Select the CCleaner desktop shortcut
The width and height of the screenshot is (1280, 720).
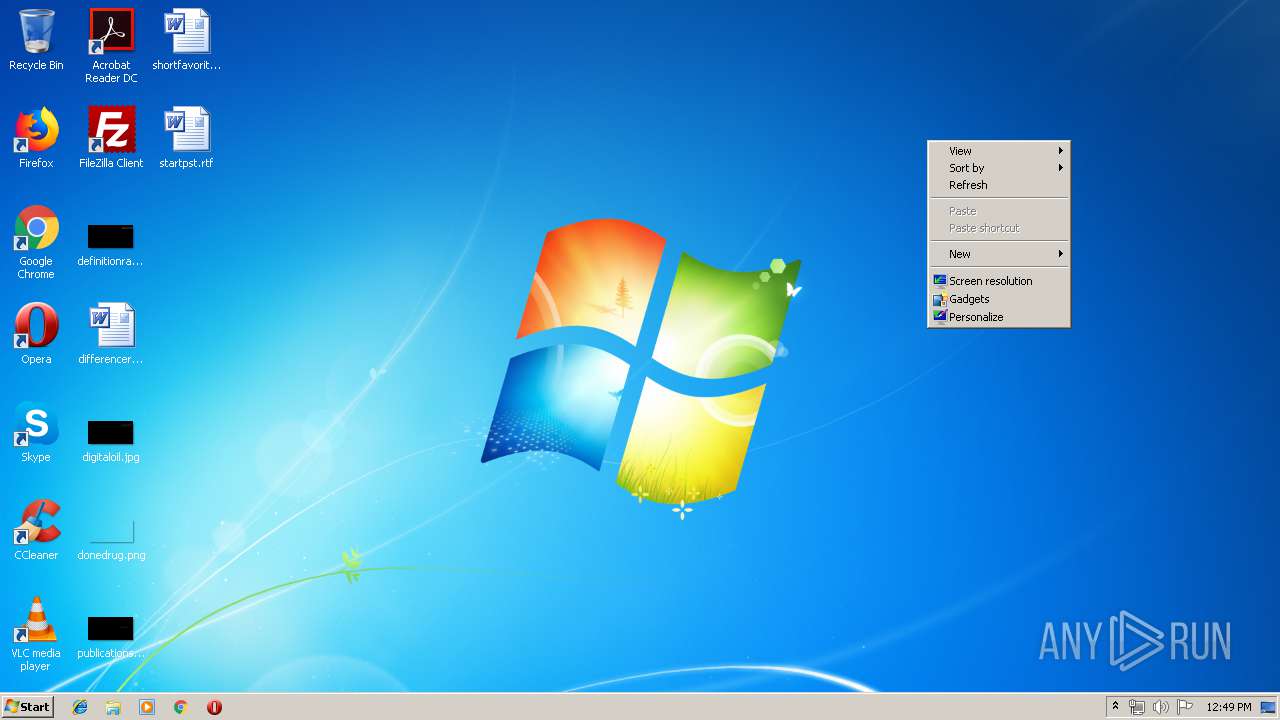pos(36,530)
